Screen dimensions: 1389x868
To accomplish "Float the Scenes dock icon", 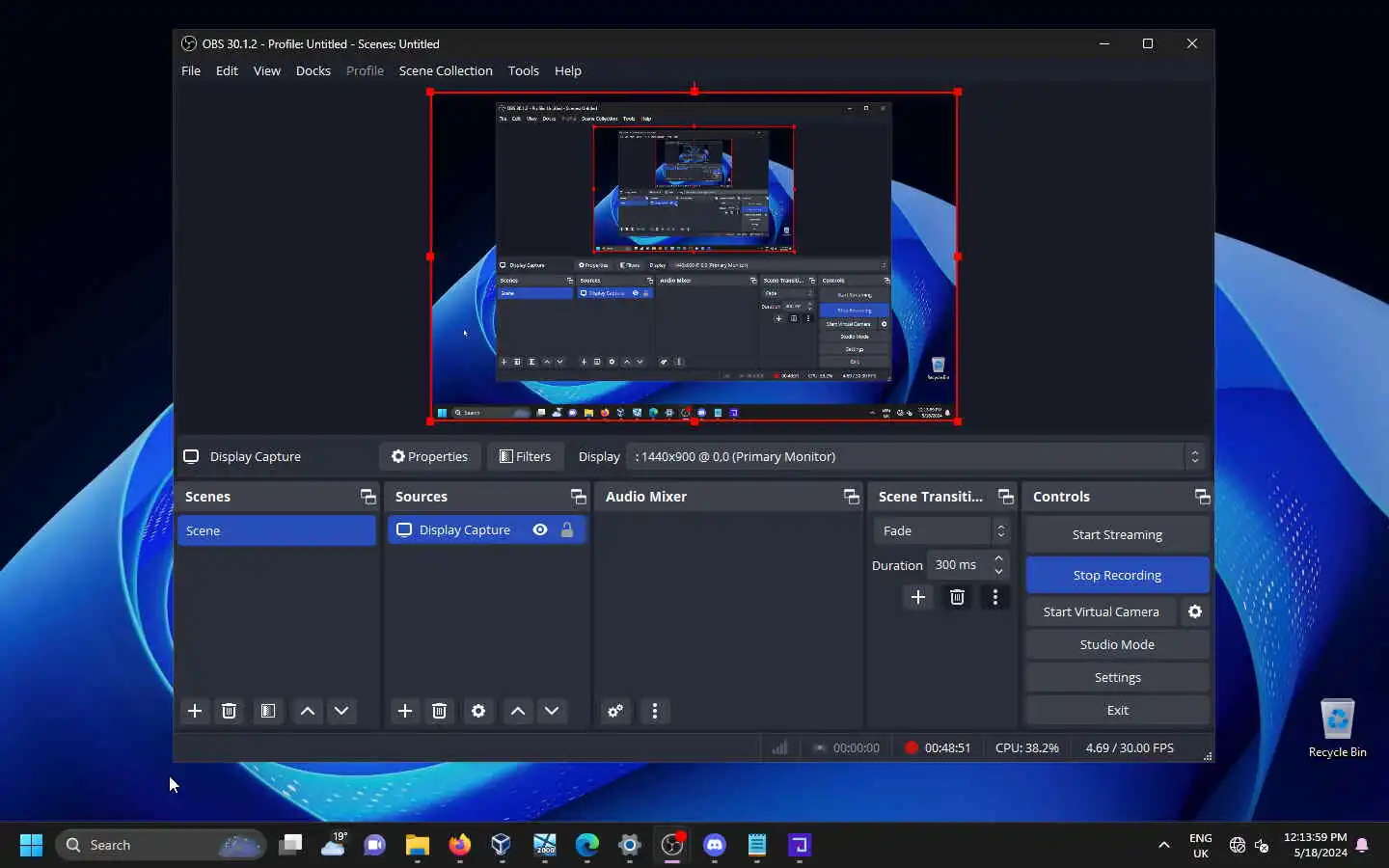I will pyautogui.click(x=368, y=497).
